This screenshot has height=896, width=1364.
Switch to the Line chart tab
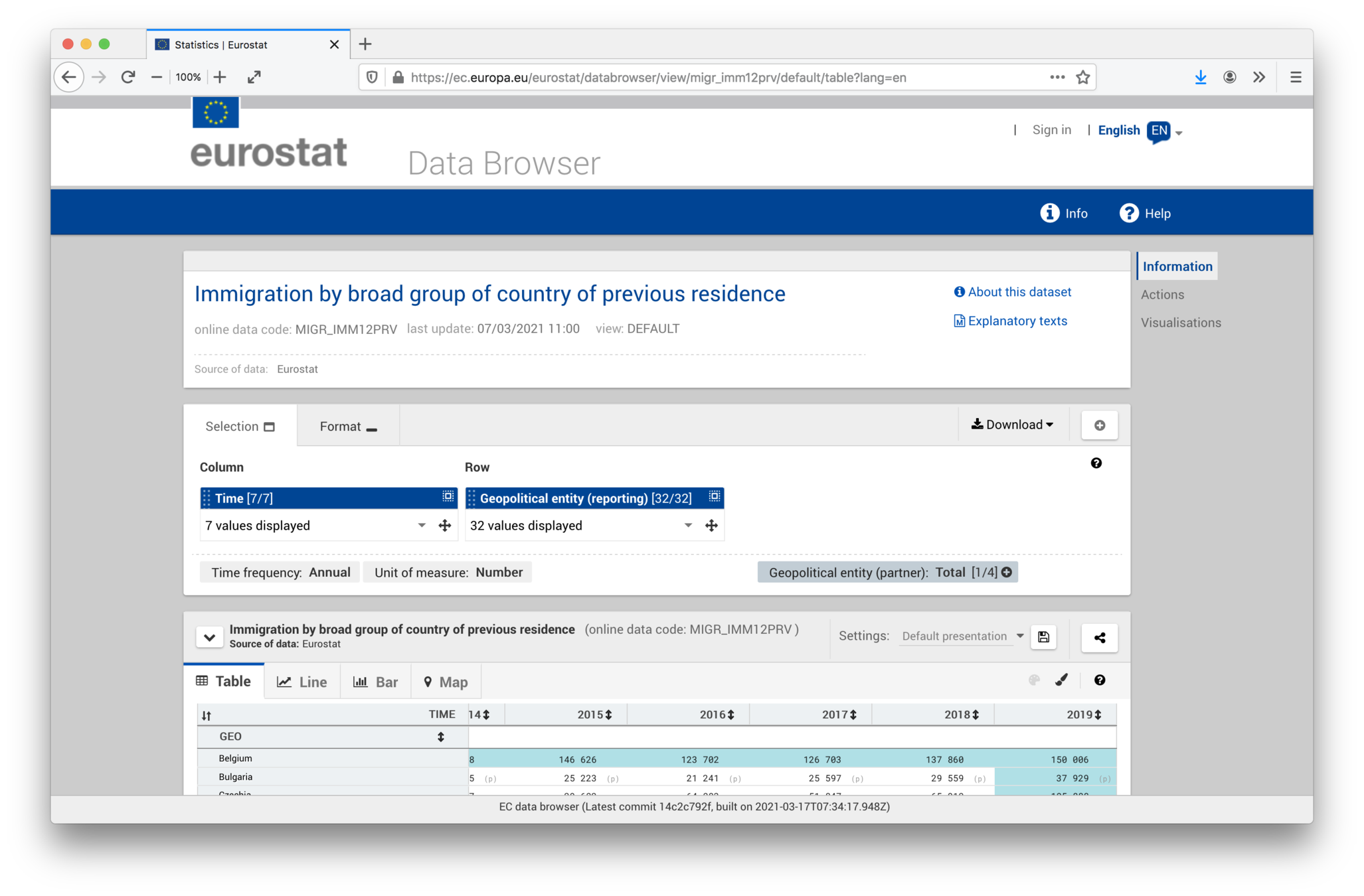click(302, 682)
